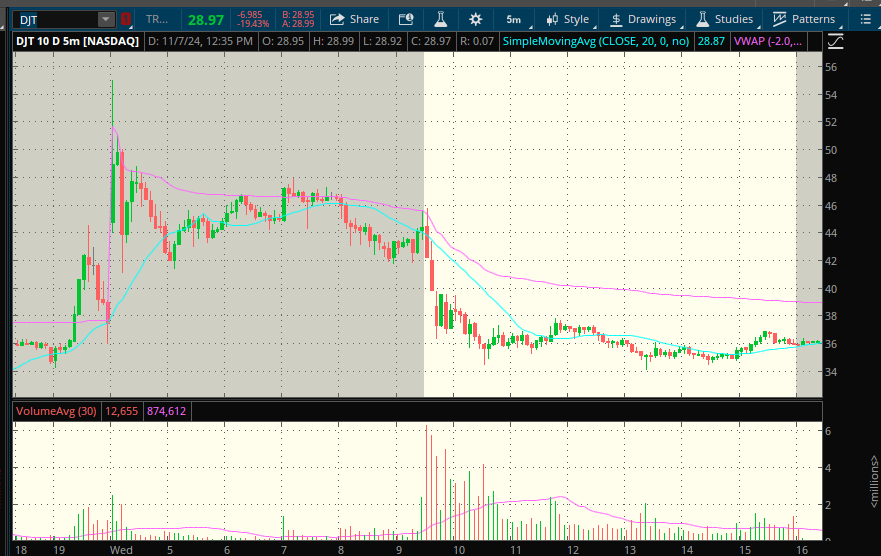Click the 46 price axis label
This screenshot has height=556, width=881.
[x=831, y=206]
